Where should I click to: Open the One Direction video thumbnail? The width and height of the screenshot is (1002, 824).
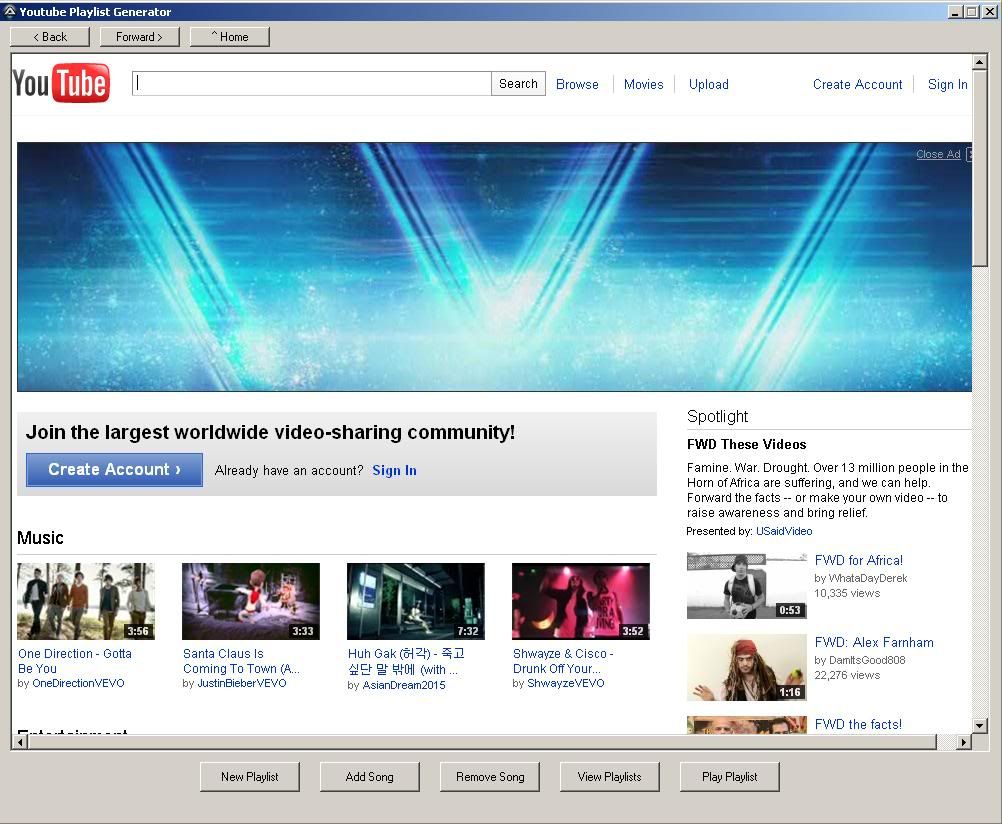86,602
